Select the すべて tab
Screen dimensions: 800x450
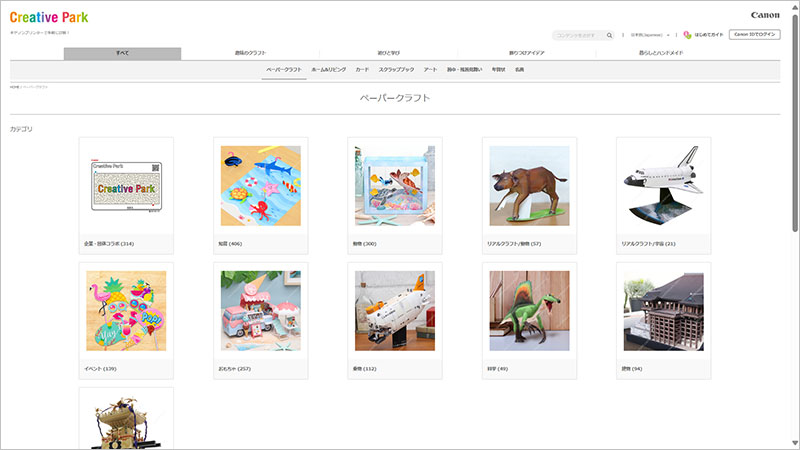(x=122, y=53)
